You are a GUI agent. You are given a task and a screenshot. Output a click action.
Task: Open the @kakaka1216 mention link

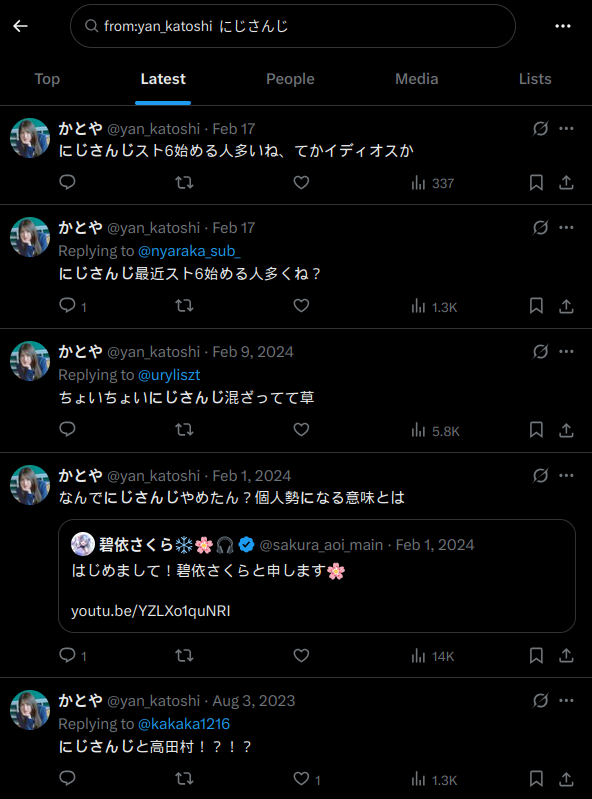[x=184, y=724]
